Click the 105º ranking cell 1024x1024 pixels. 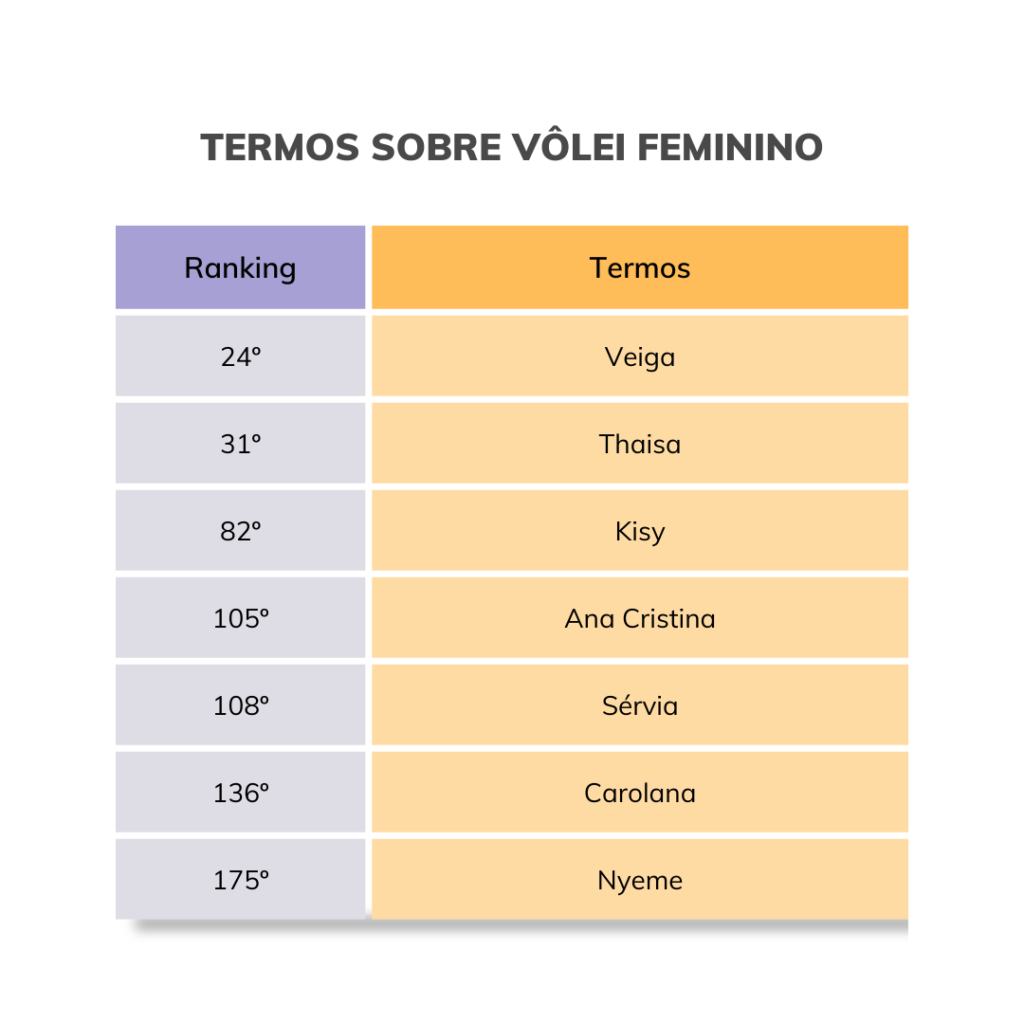point(240,619)
